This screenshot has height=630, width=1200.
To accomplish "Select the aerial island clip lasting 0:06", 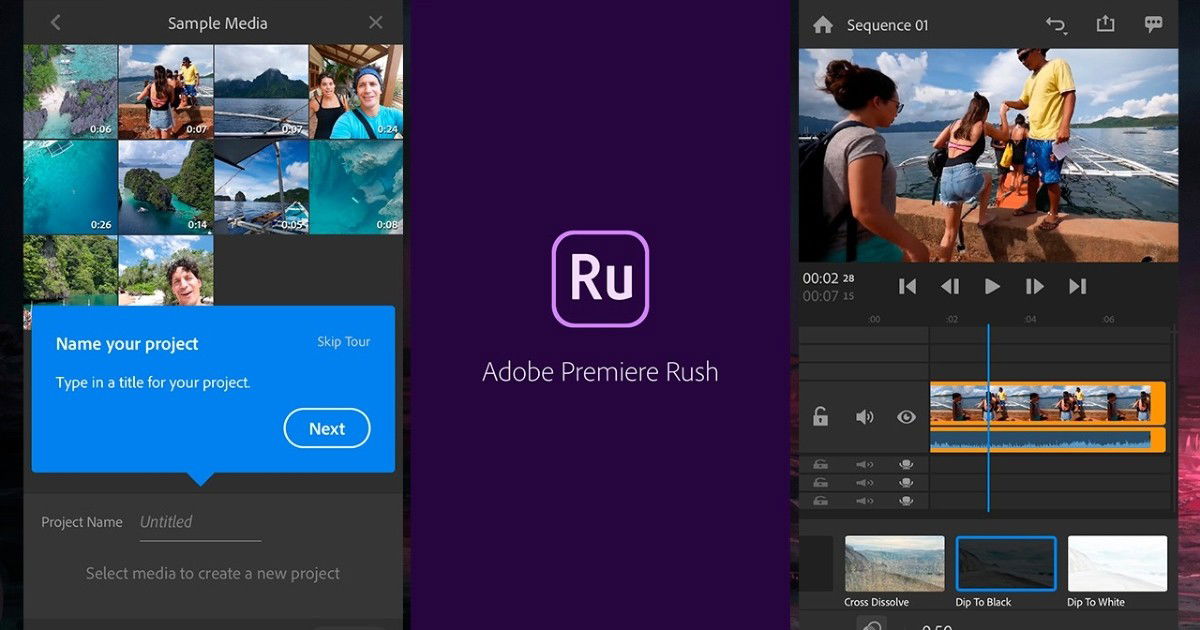I will coord(70,91).
